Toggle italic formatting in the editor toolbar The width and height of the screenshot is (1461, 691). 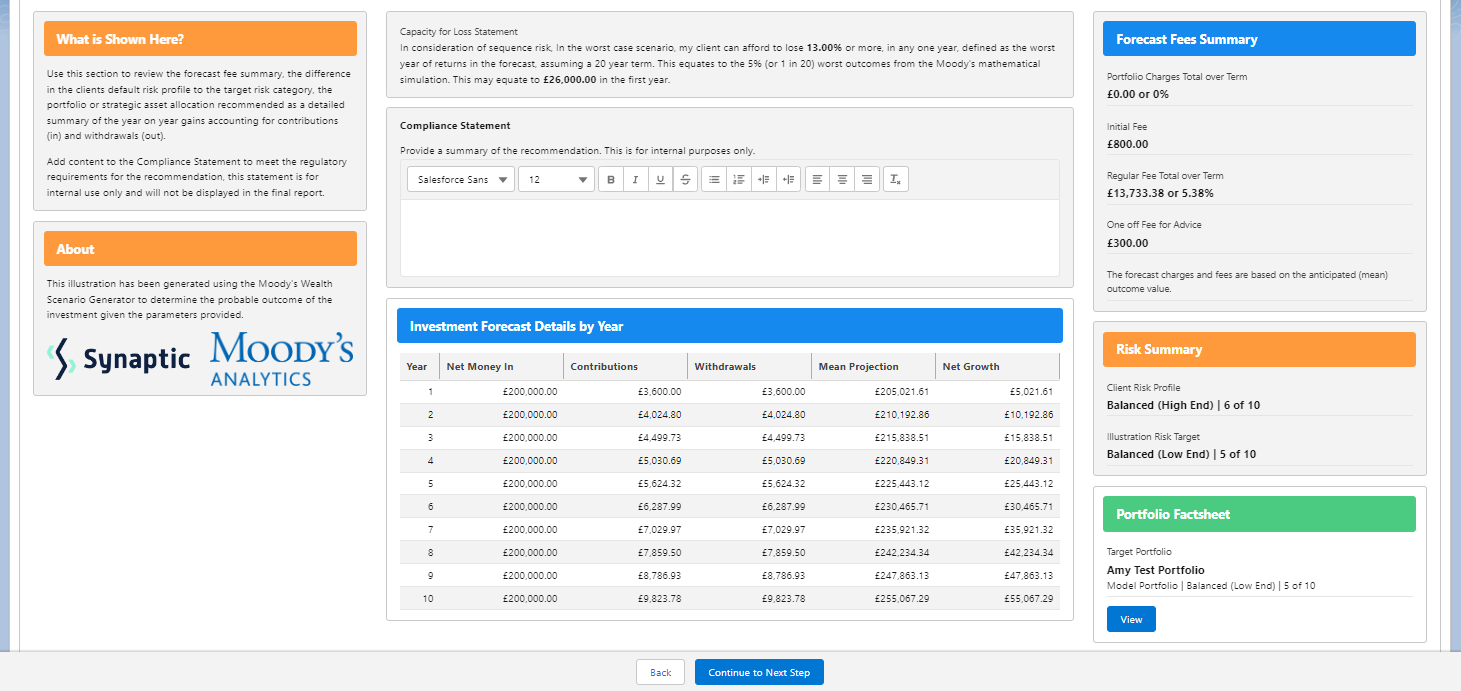click(635, 180)
